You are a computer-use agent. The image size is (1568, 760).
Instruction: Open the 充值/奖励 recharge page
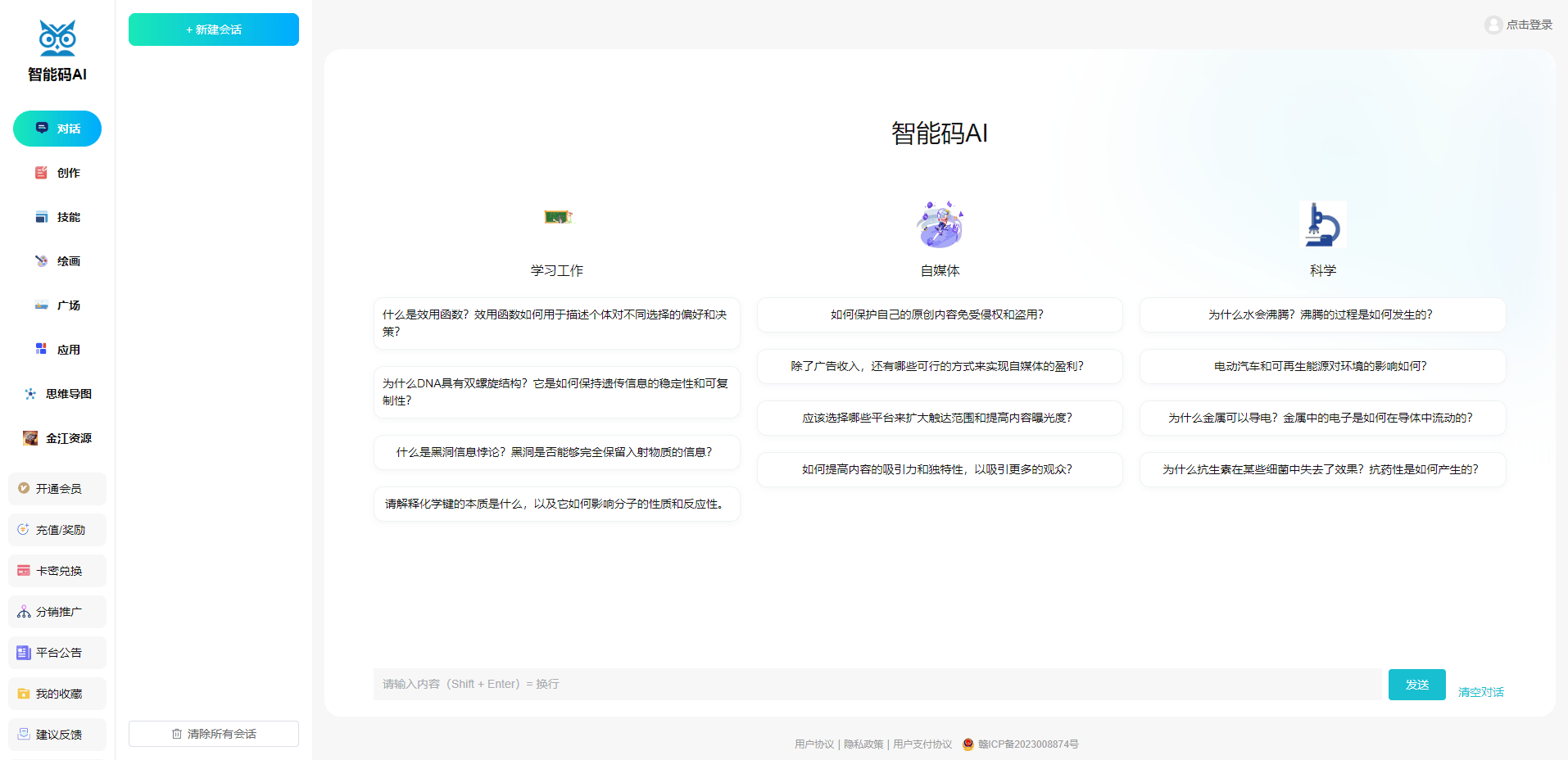pos(57,529)
